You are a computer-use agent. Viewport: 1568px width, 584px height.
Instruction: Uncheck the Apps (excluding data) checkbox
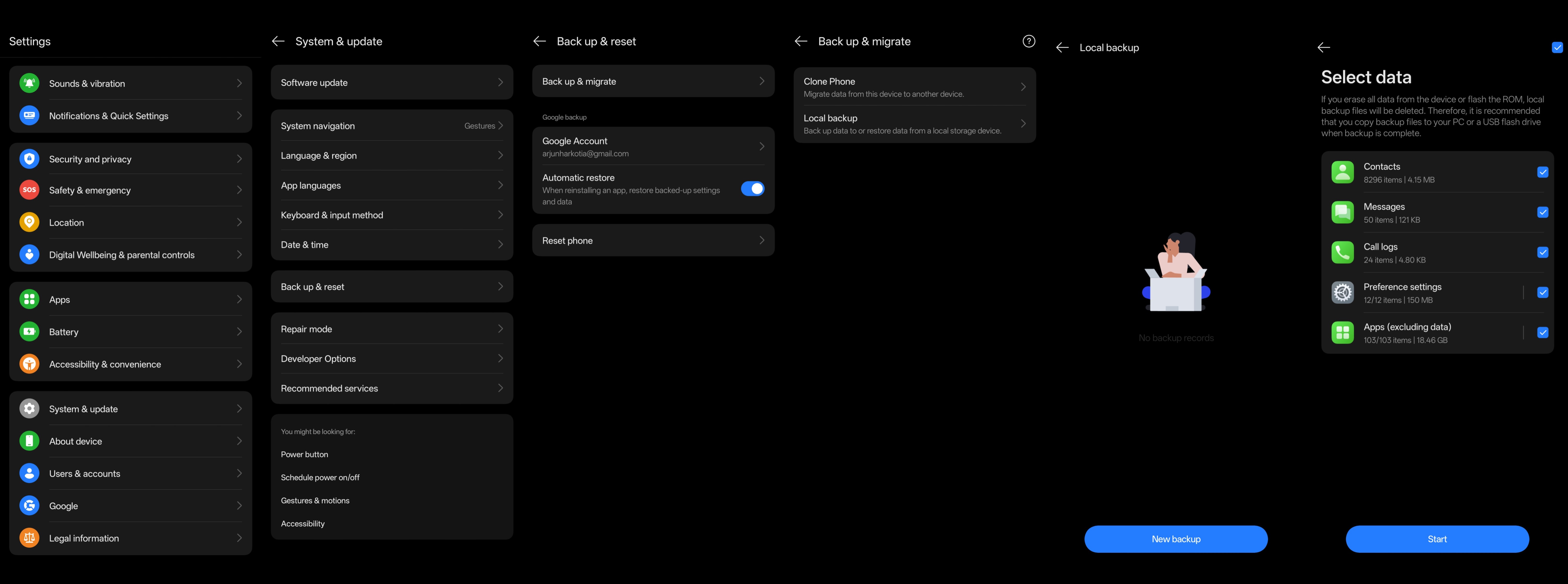1542,332
